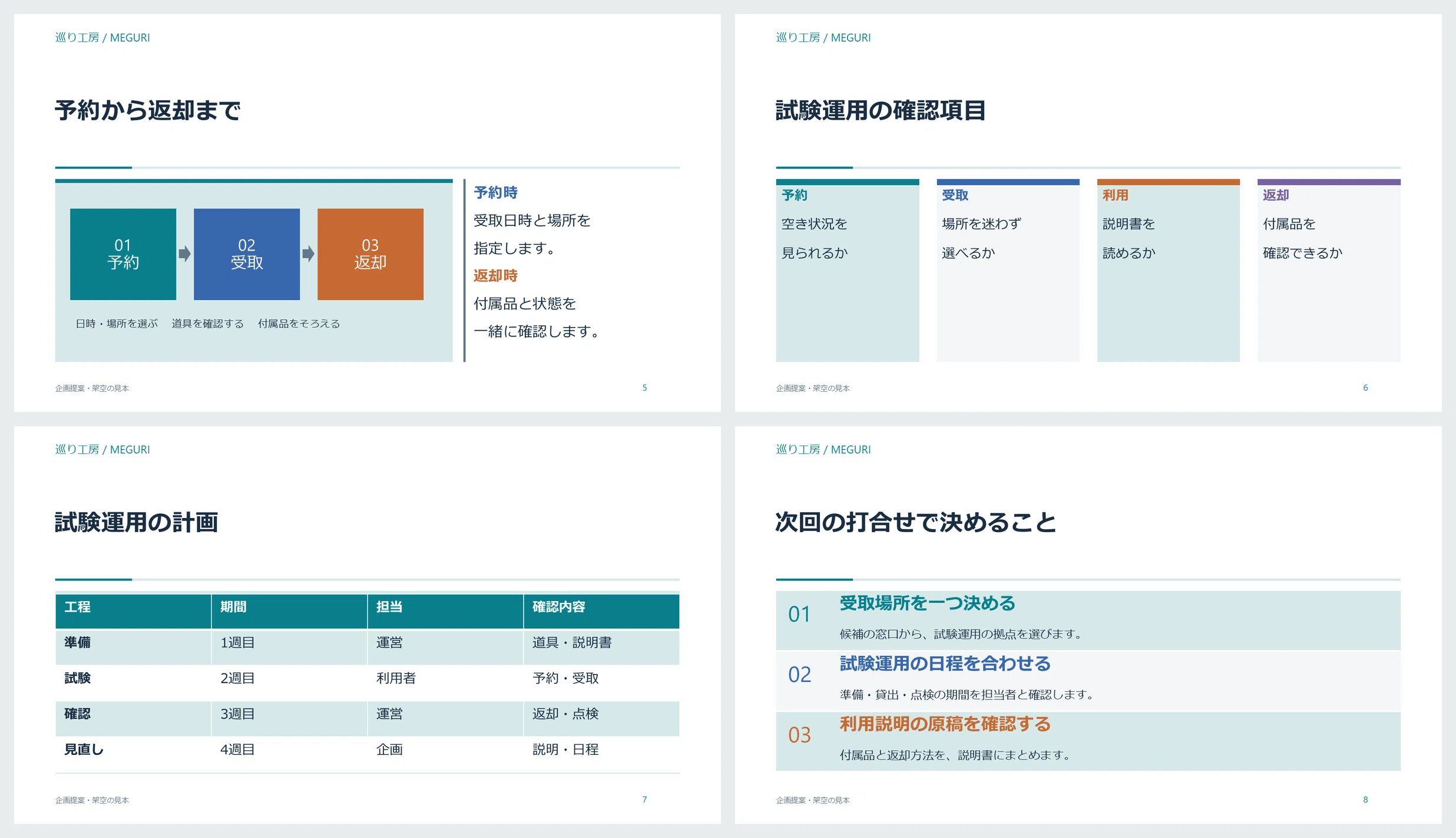Click the 確認内容 table header cell
1456x838 pixels.
point(601,611)
